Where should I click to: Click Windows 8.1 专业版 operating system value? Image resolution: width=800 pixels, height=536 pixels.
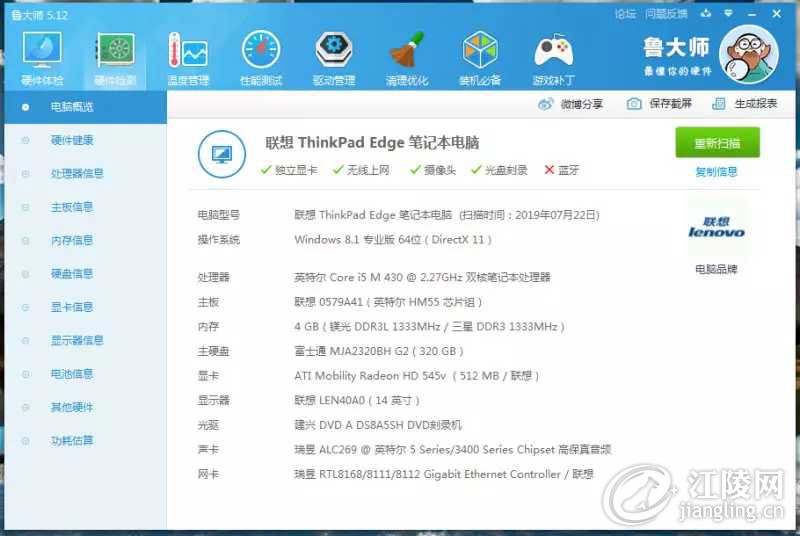[x=393, y=240]
